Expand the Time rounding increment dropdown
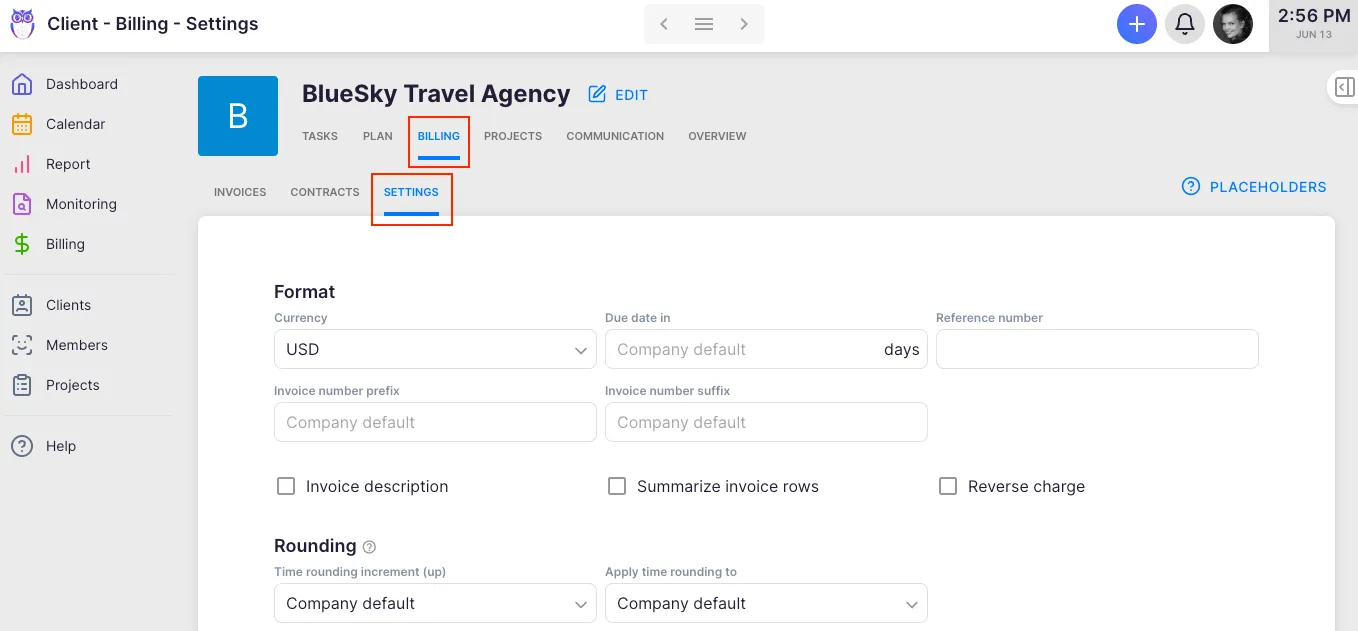Viewport: 1358px width, 631px height. click(435, 604)
